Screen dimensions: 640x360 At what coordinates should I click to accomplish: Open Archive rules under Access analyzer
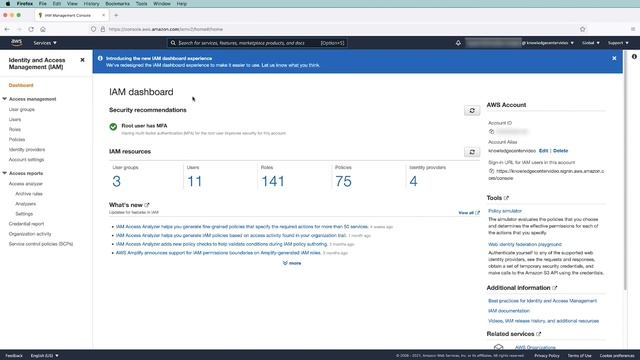coord(29,194)
